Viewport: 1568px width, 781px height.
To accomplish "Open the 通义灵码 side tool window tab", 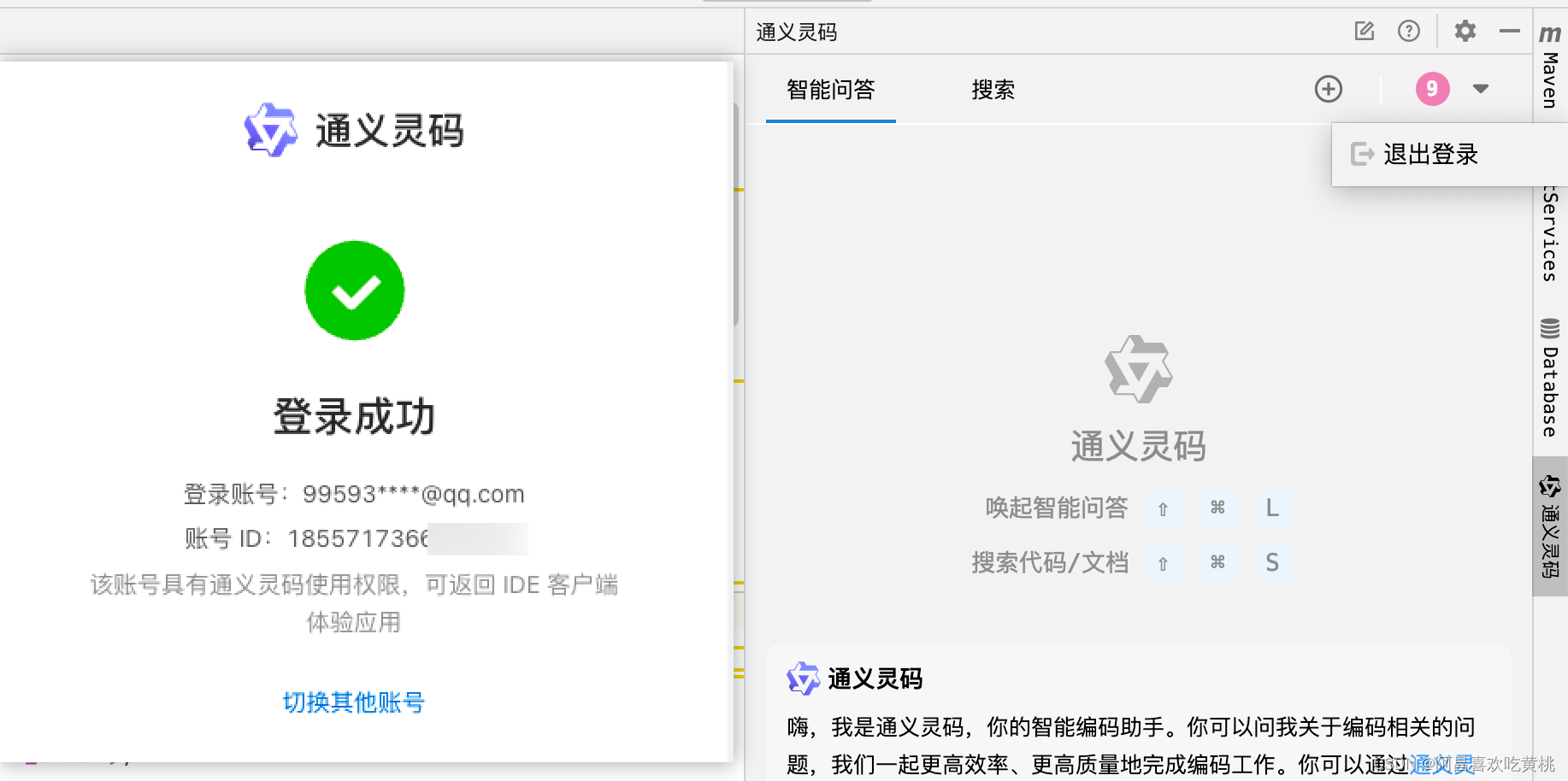I will point(1550,526).
